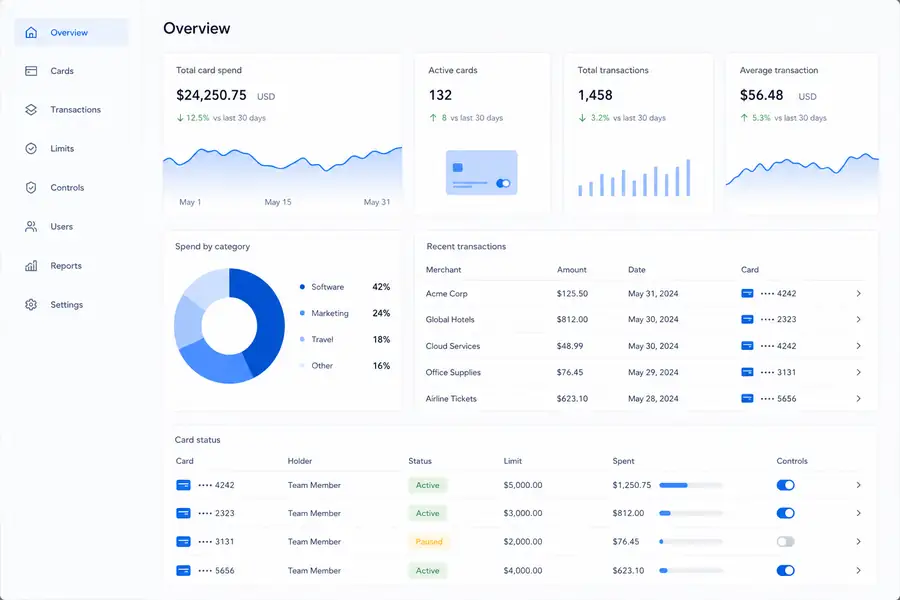Select Controls in the sidebar
Image resolution: width=900 pixels, height=600 pixels.
67,187
